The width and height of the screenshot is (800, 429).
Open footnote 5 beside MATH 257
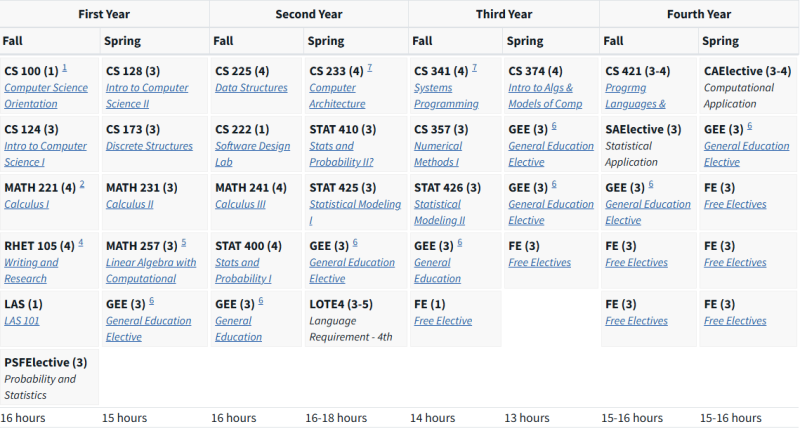(x=184, y=243)
